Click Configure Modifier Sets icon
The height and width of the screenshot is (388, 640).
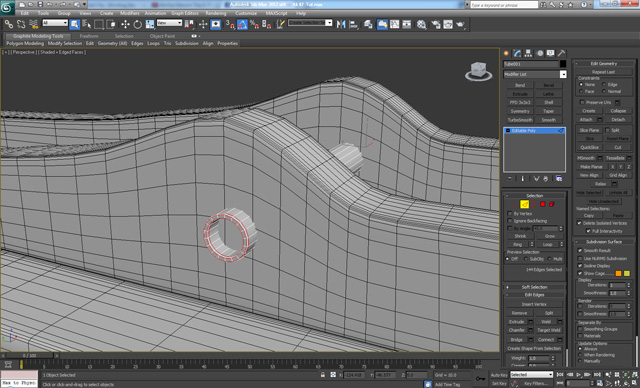pos(559,179)
